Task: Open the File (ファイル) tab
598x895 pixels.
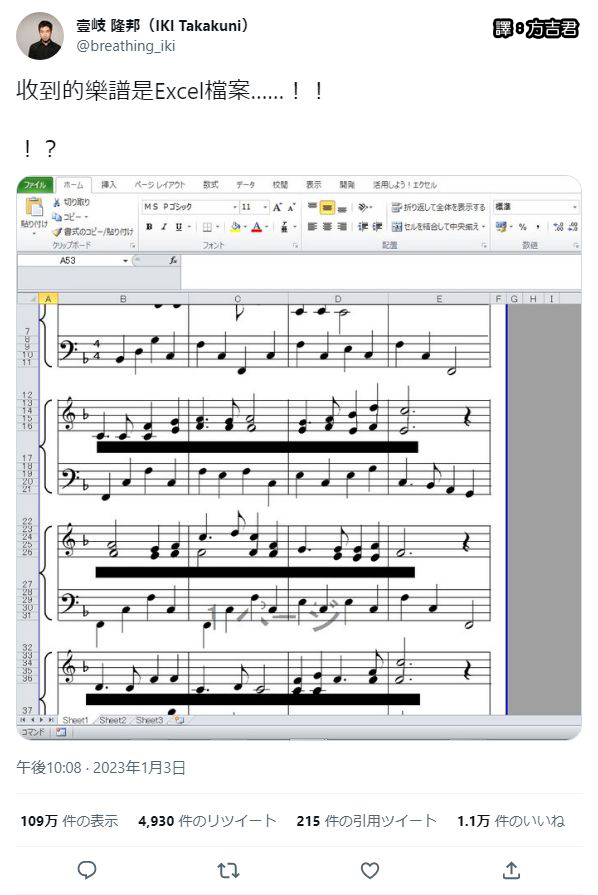Action: (x=35, y=184)
